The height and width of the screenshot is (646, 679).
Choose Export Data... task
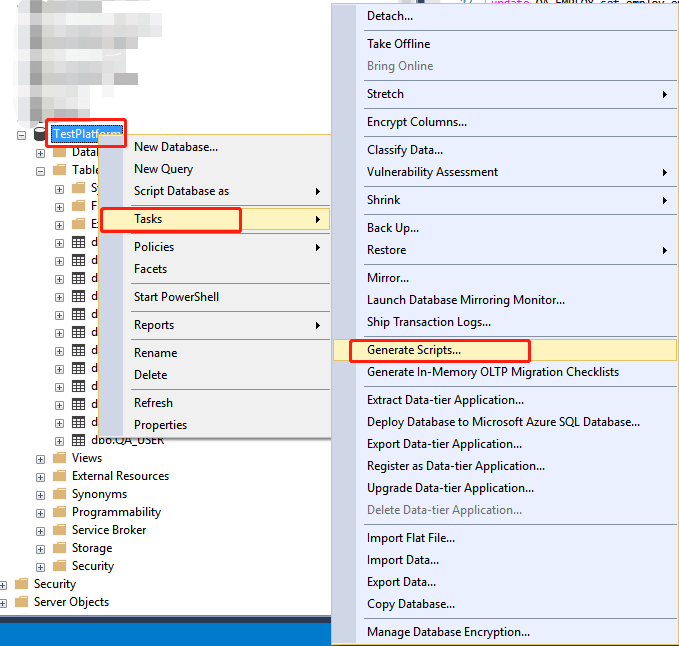pos(504,582)
